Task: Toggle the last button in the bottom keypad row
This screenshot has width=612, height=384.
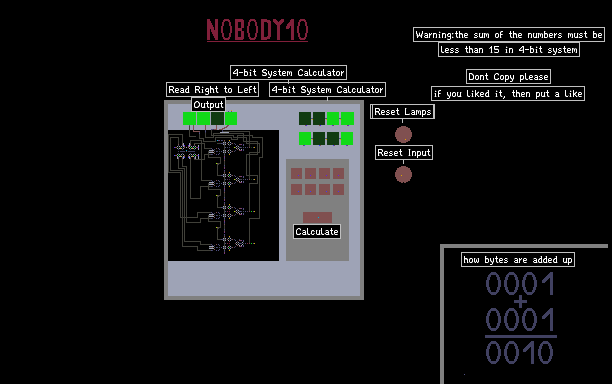Action: coord(338,190)
